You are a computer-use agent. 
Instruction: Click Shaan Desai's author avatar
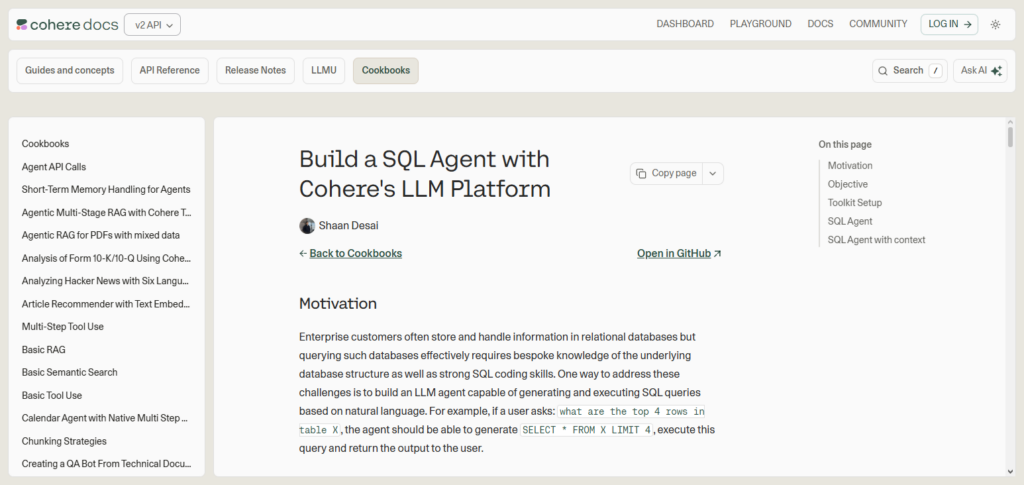click(307, 226)
